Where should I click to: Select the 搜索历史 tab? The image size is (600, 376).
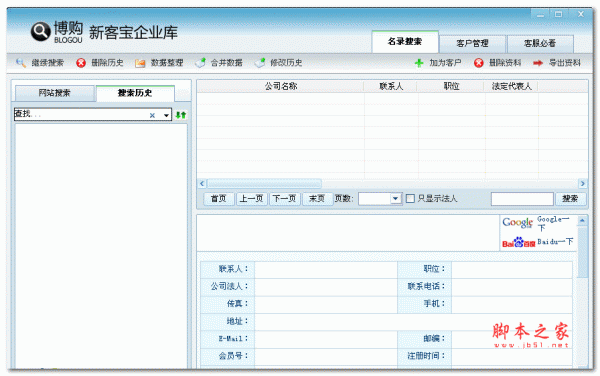tap(135, 93)
